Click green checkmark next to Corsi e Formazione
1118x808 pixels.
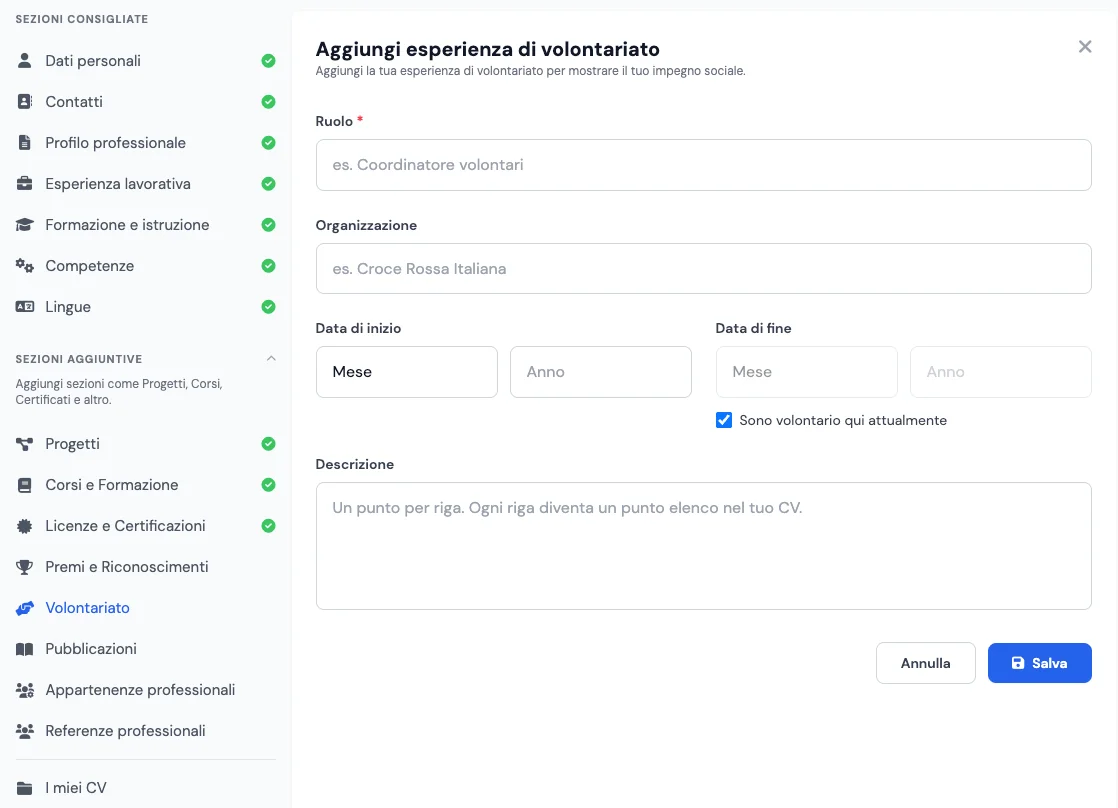pyautogui.click(x=268, y=485)
